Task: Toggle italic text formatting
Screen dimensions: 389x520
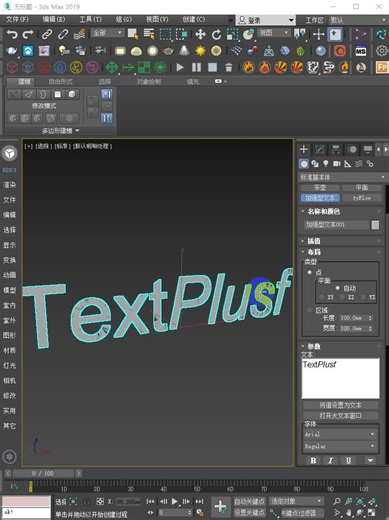Action: pyautogui.click(x=330, y=460)
